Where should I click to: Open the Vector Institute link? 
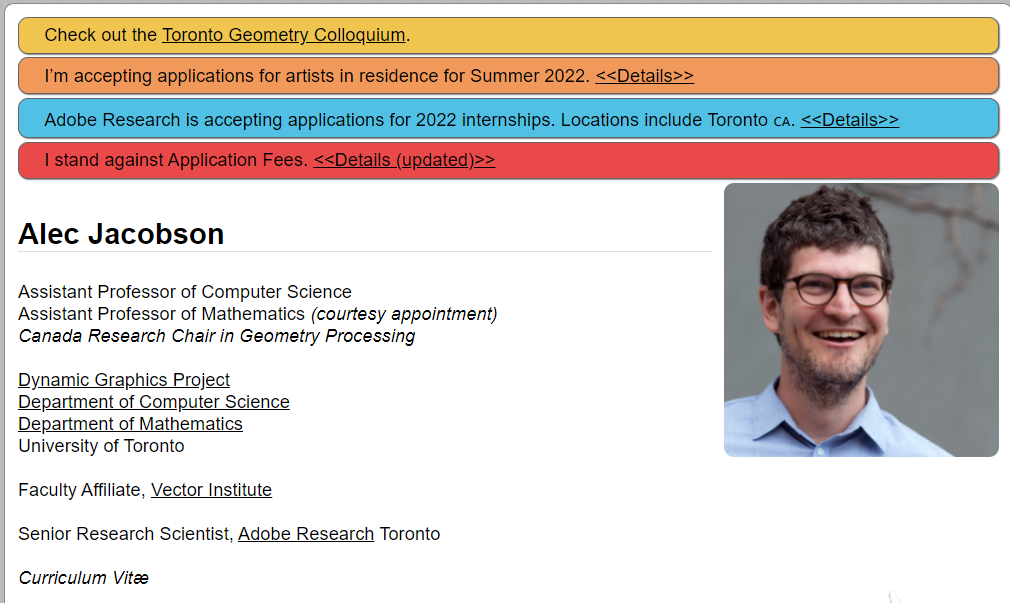tap(211, 490)
